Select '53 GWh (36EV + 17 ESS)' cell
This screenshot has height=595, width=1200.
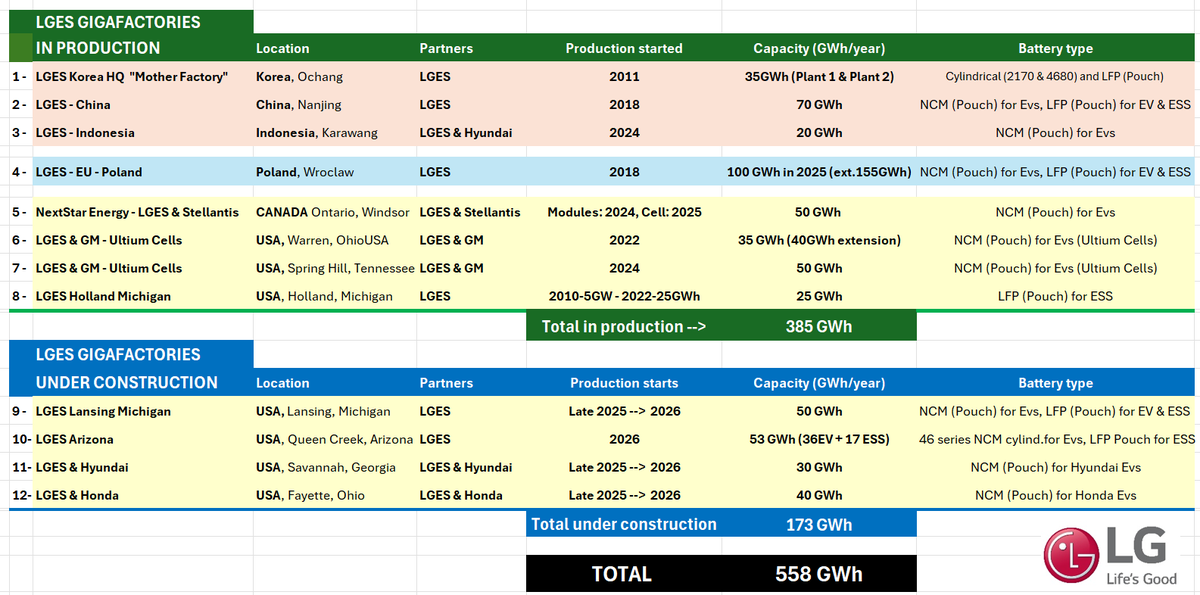click(819, 439)
